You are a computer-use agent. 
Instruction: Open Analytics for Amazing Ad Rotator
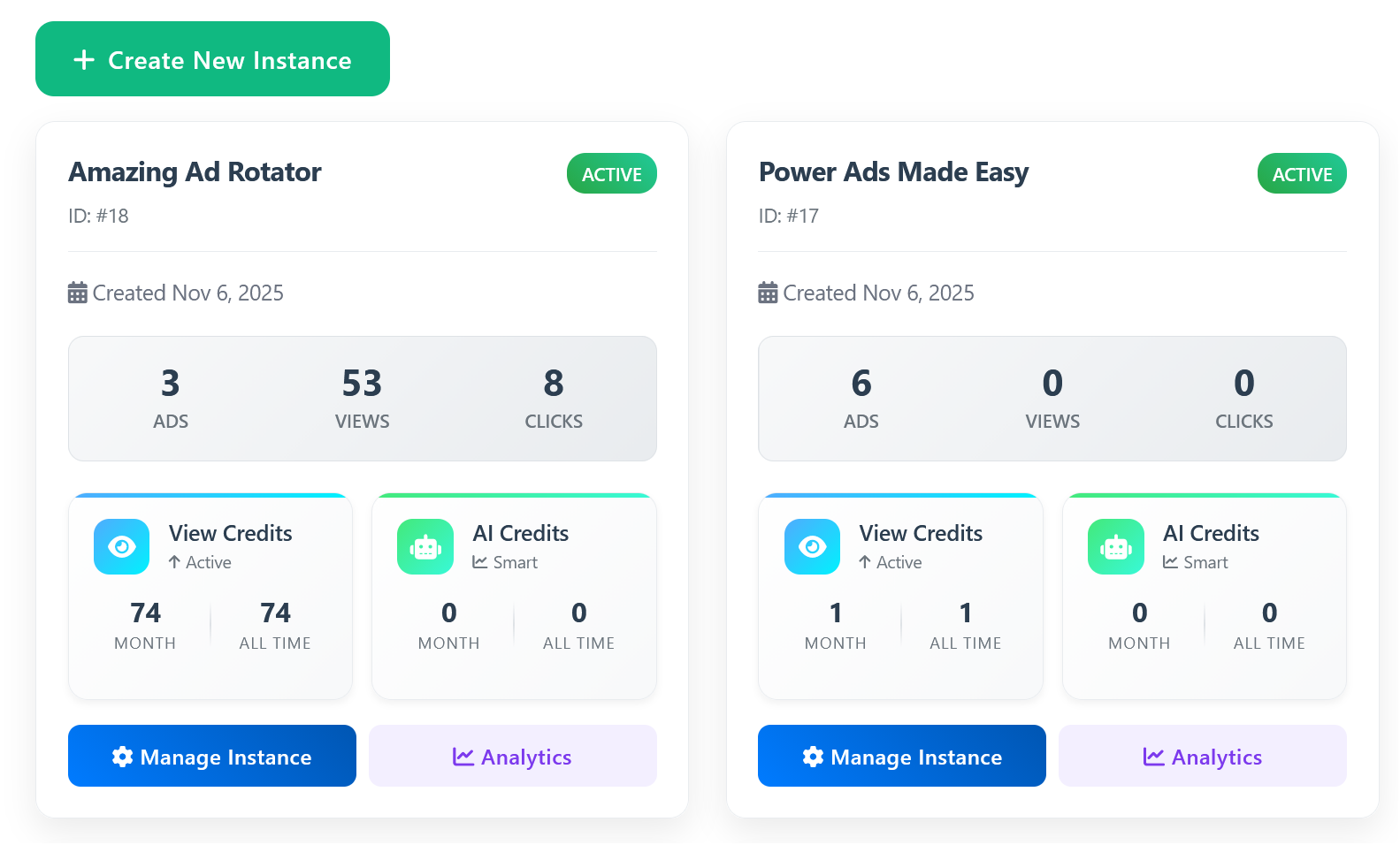513,756
